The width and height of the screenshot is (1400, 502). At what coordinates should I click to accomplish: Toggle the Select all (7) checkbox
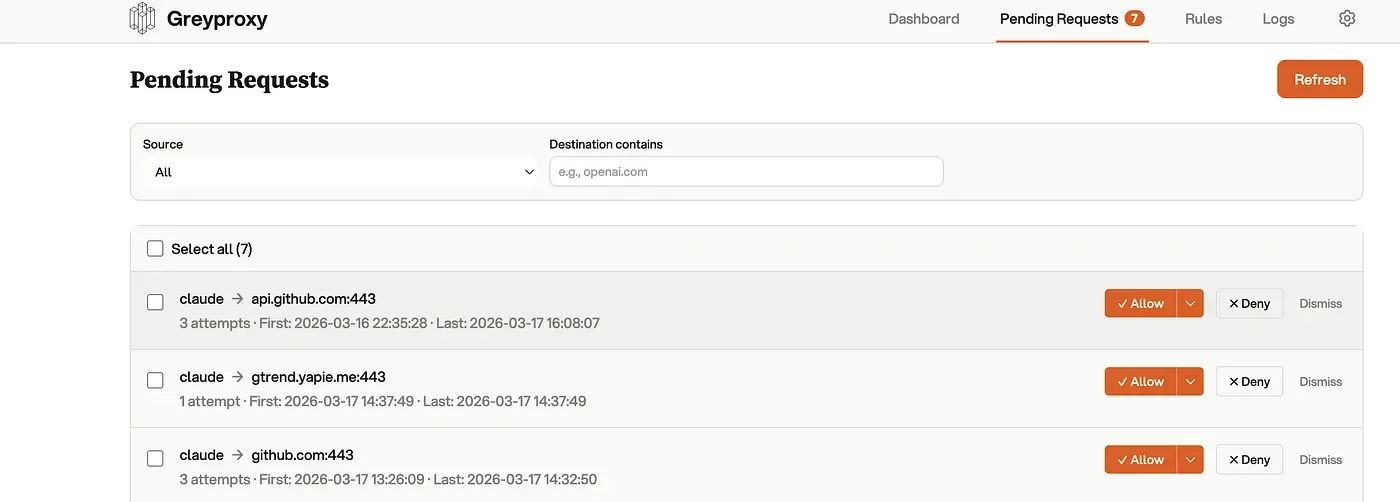[x=155, y=249]
